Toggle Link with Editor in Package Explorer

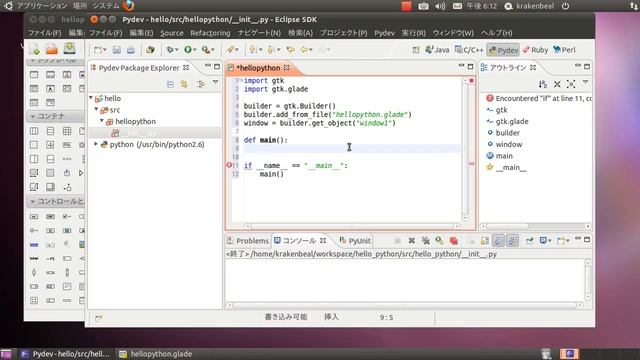click(x=184, y=84)
